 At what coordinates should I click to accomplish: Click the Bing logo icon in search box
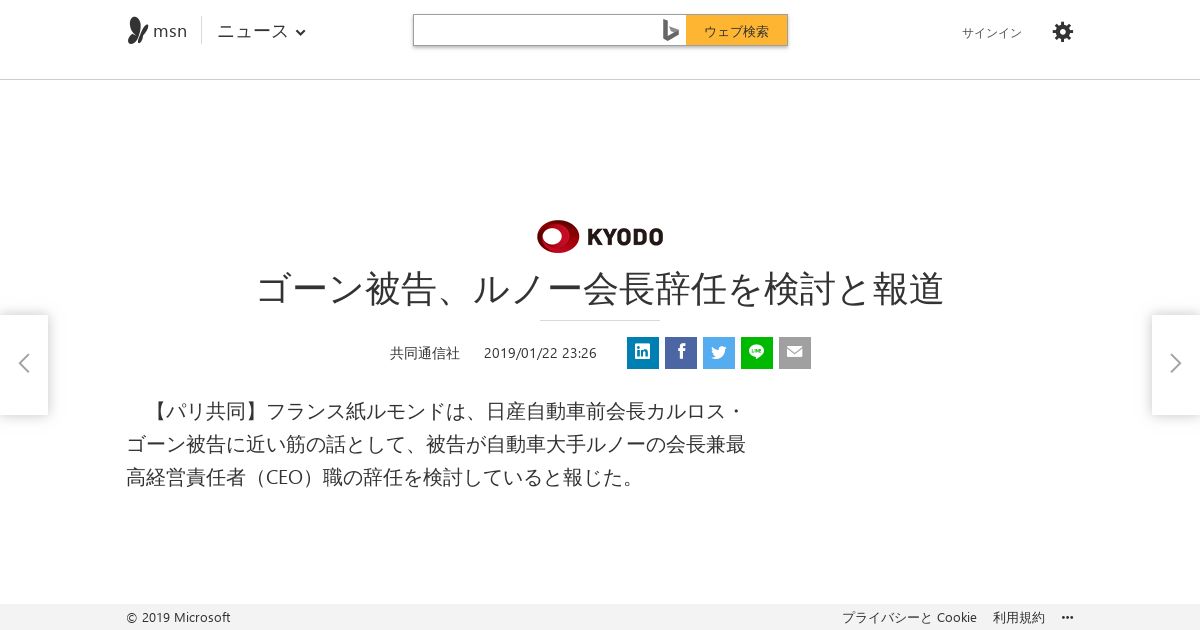[x=671, y=31]
